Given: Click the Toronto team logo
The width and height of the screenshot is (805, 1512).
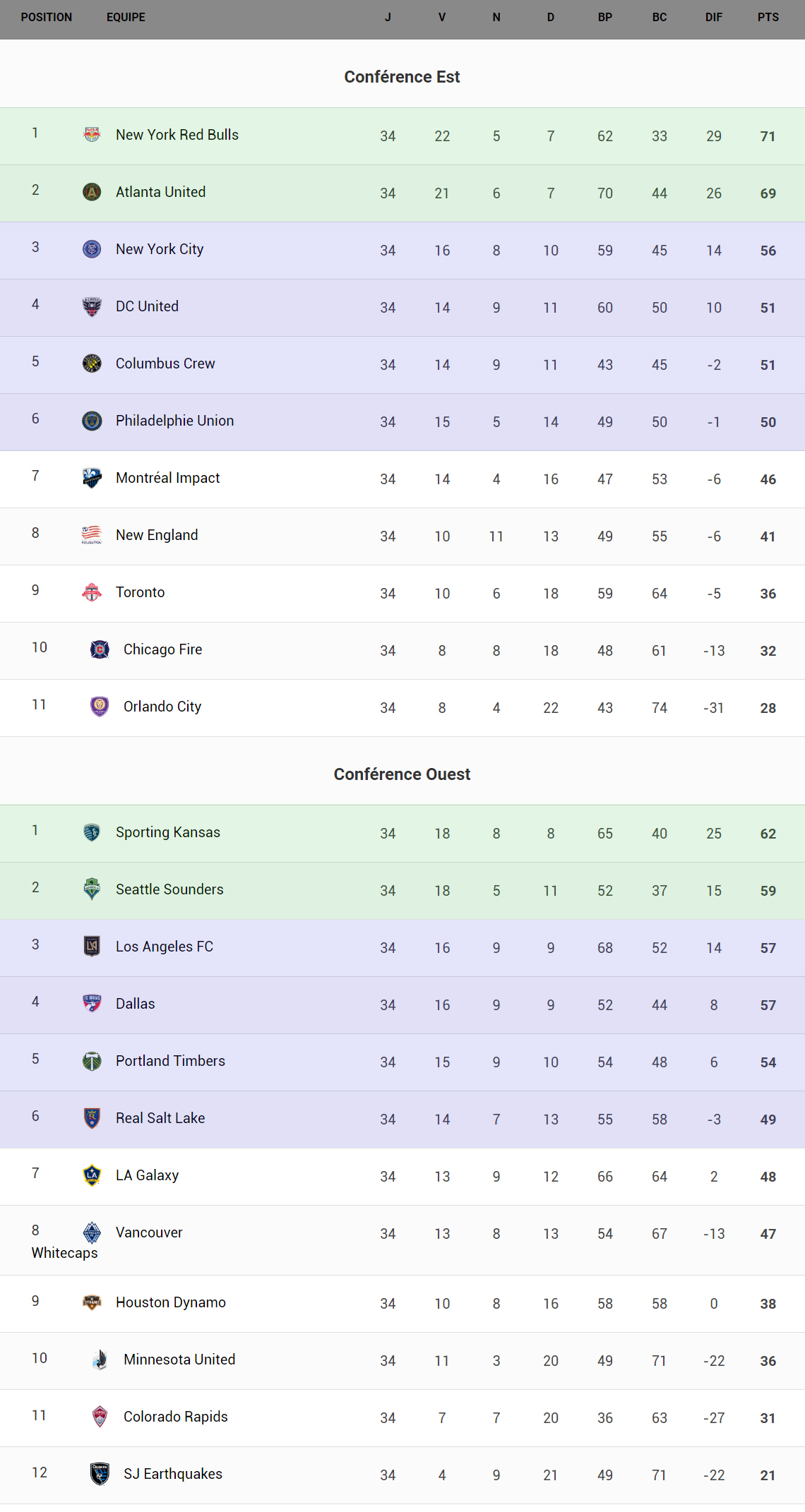Looking at the screenshot, I should click(92, 592).
